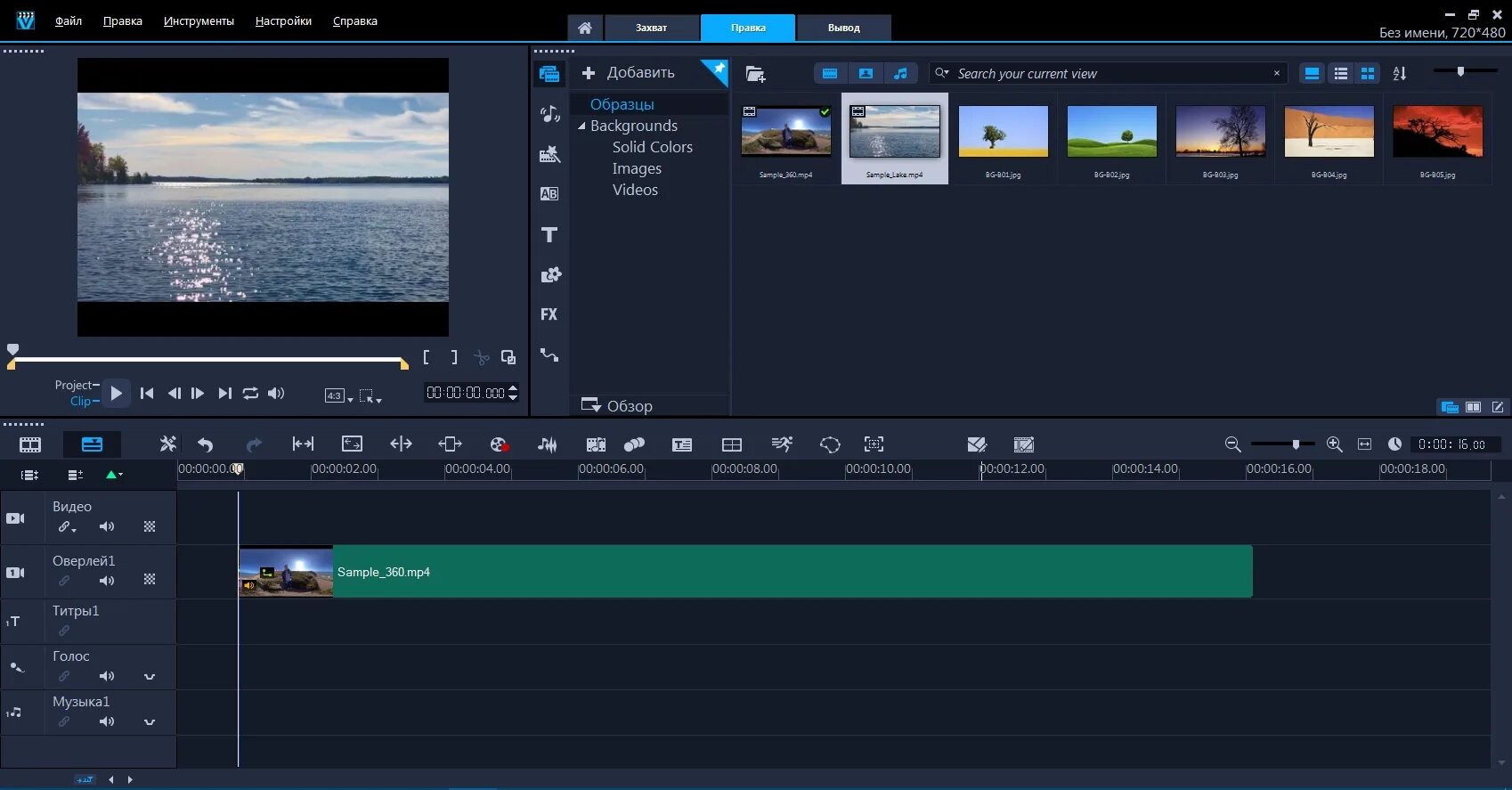Click the Play button in preview

tap(116, 393)
